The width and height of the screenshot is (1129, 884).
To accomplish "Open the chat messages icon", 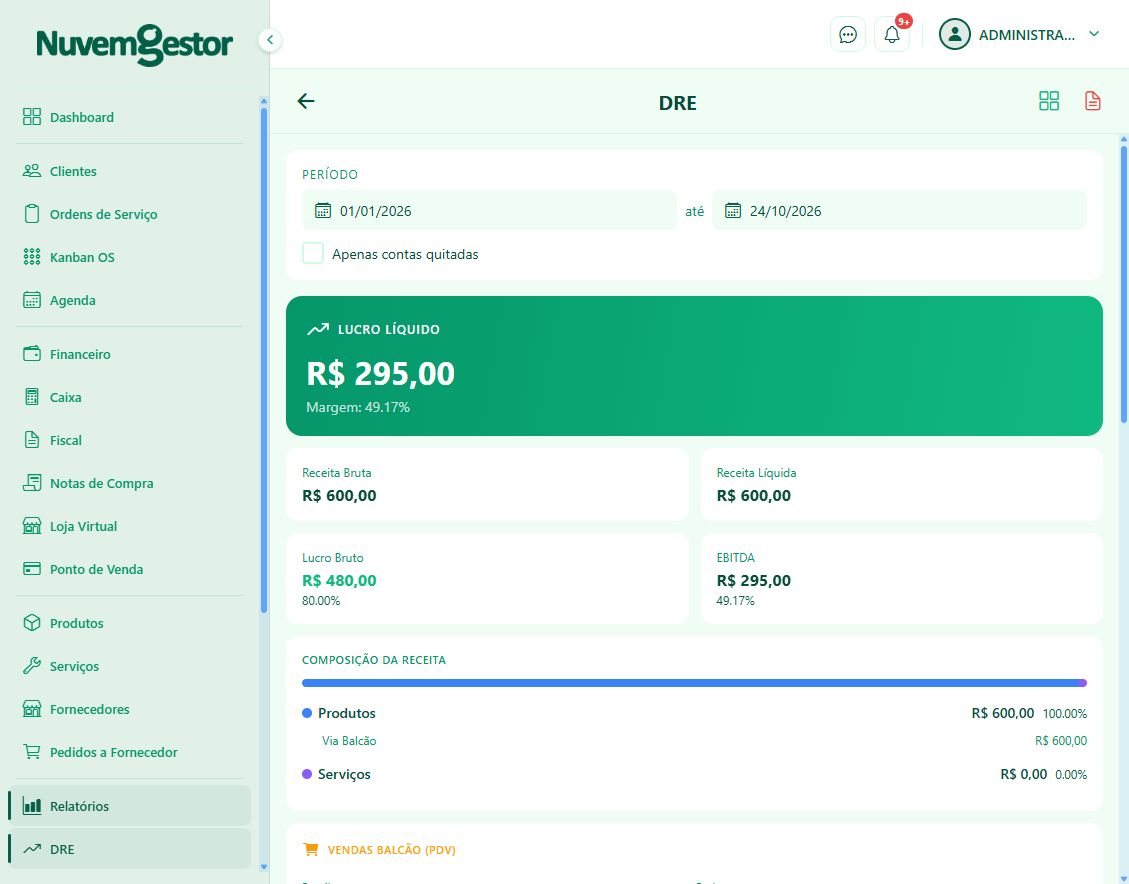I will [847, 35].
